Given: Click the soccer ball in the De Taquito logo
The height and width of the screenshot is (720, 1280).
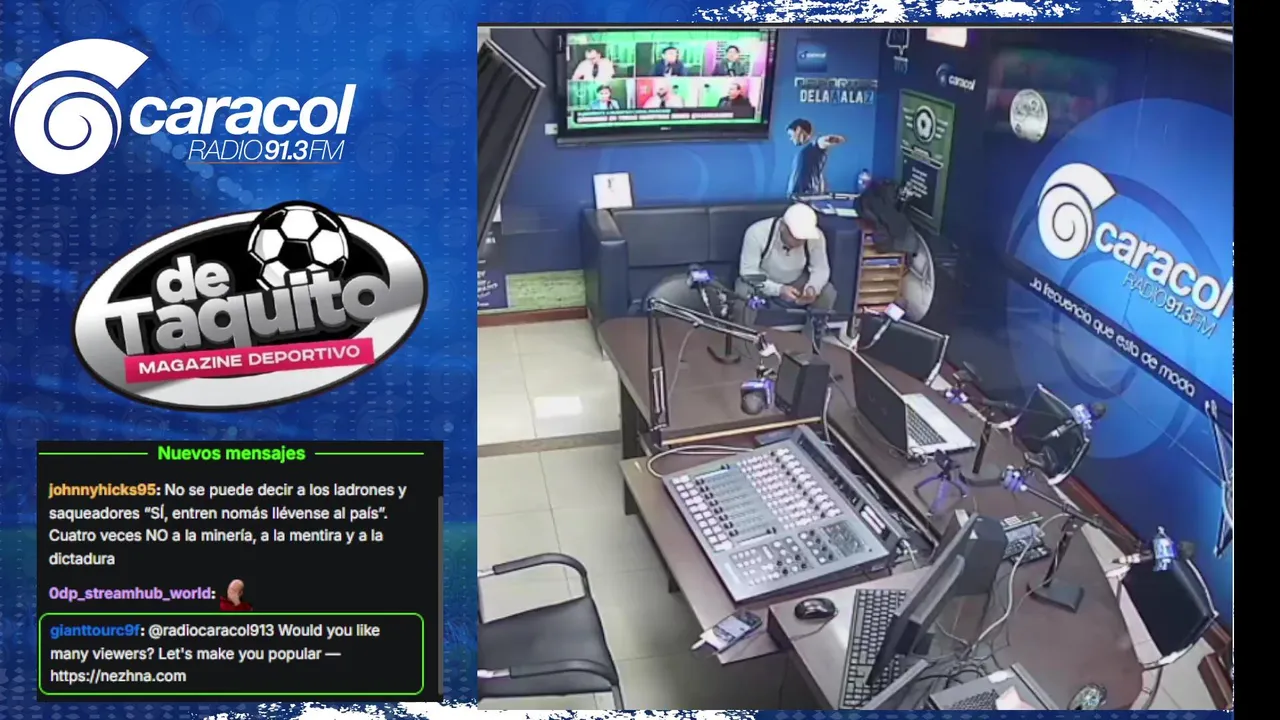Looking at the screenshot, I should [x=298, y=243].
